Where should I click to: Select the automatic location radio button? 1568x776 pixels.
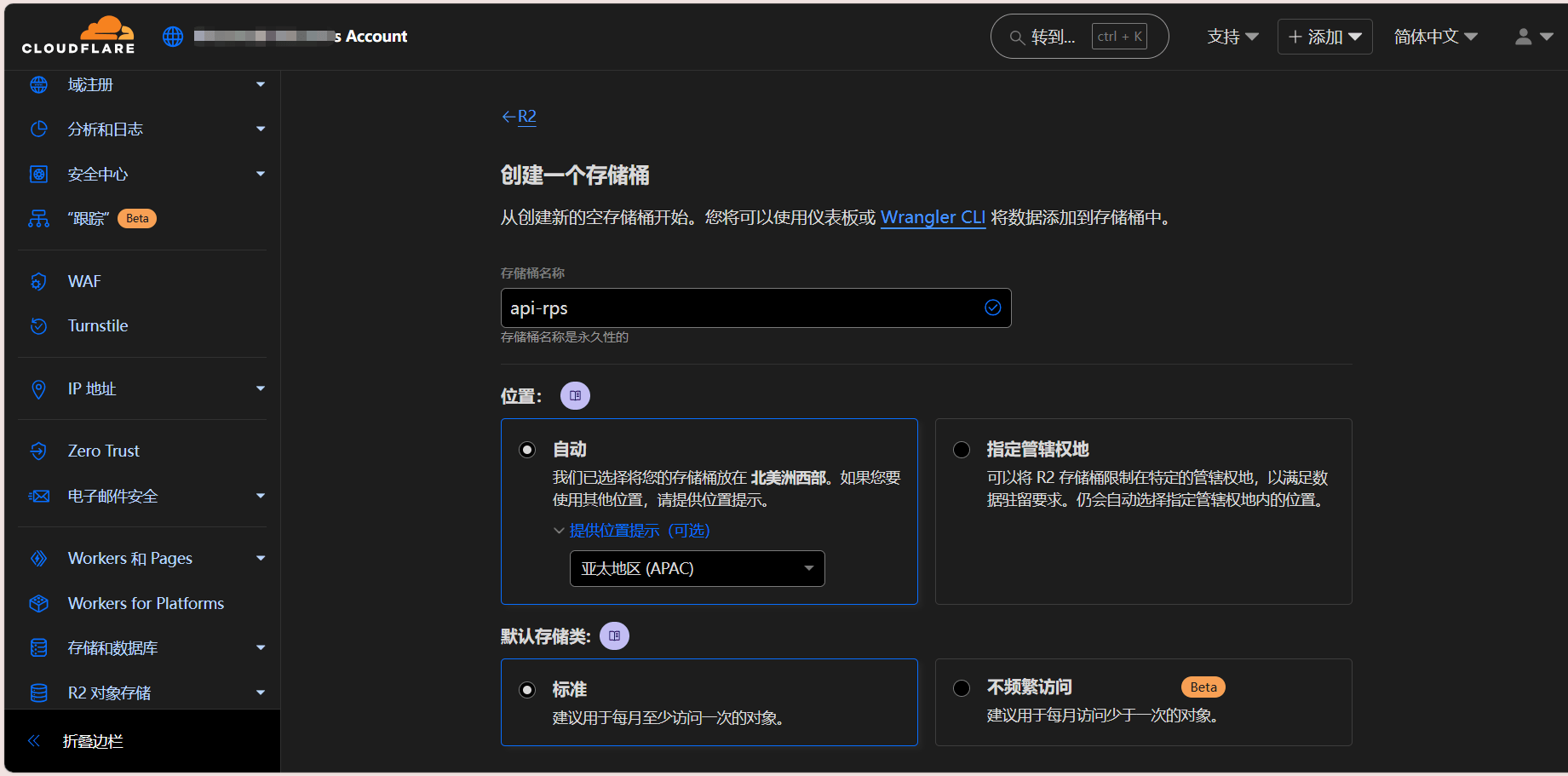pos(528,450)
